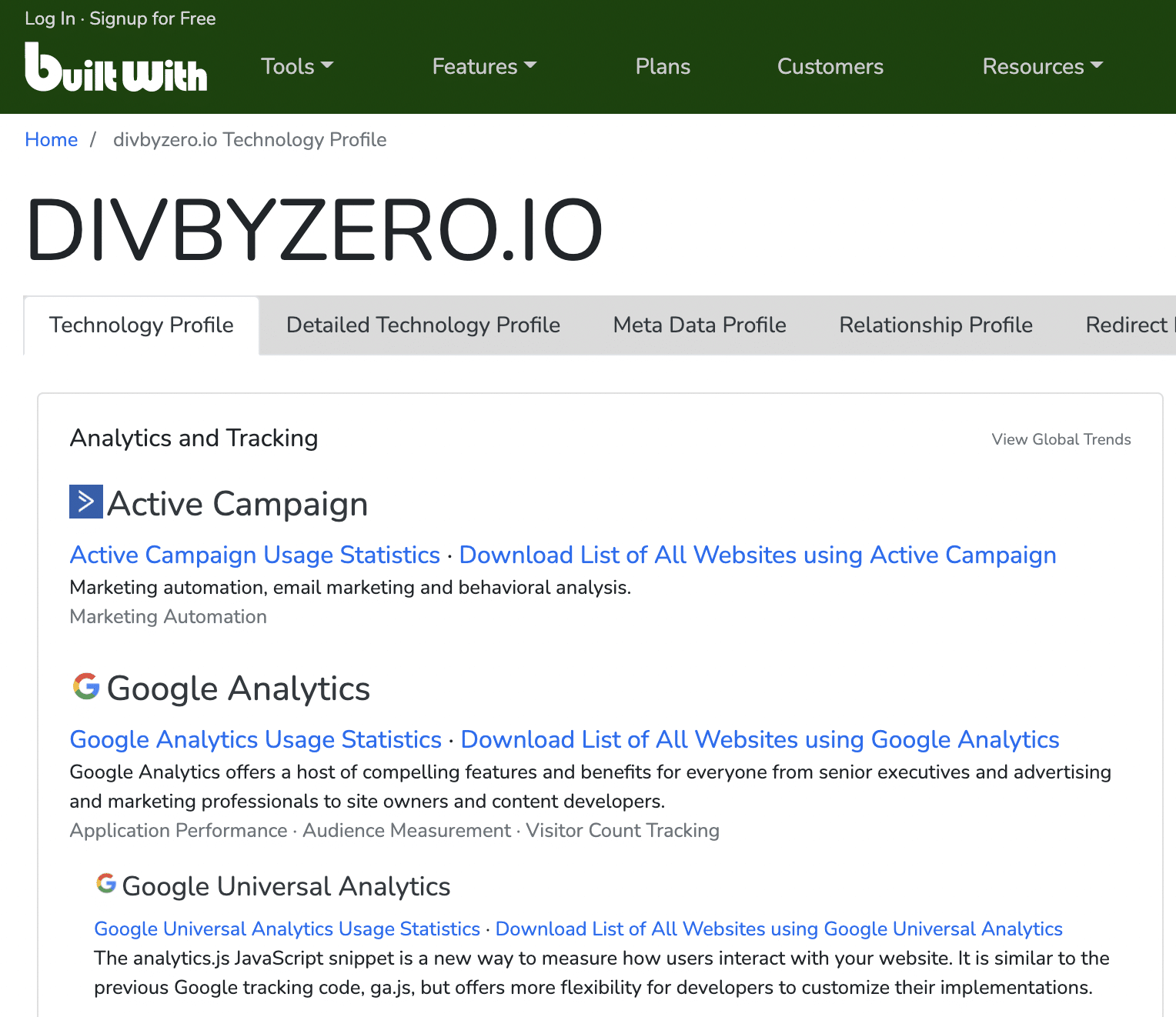Click the Google Universal Analytics G icon
Screen dimensions: 1176x1017
point(106,883)
